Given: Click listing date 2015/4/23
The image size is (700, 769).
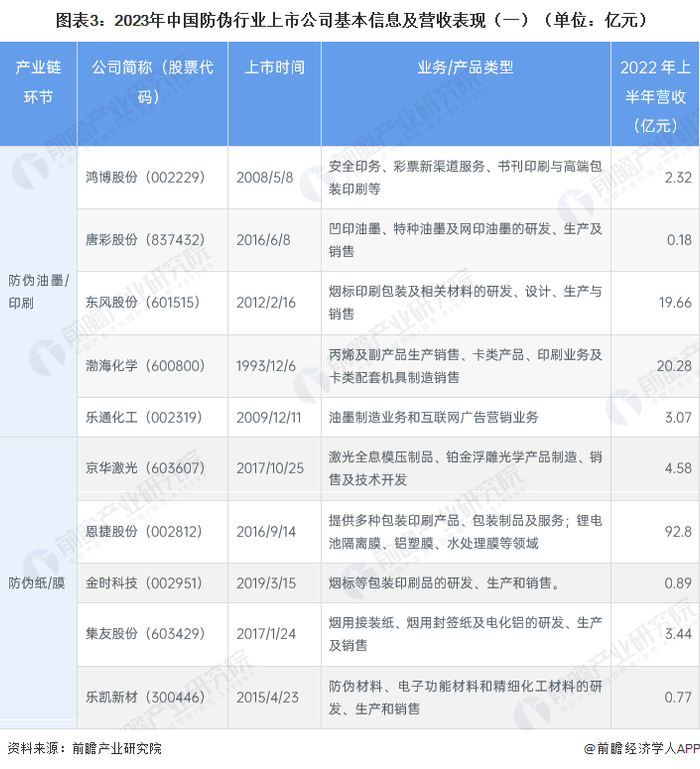Looking at the screenshot, I should [x=267, y=697].
